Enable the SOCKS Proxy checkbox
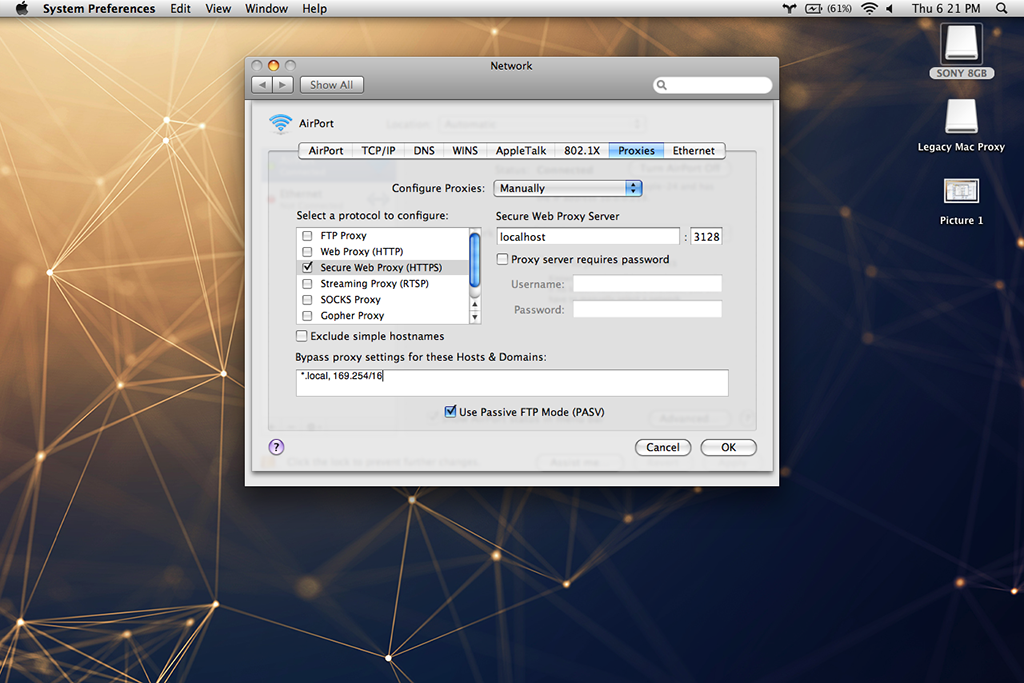 tap(307, 300)
